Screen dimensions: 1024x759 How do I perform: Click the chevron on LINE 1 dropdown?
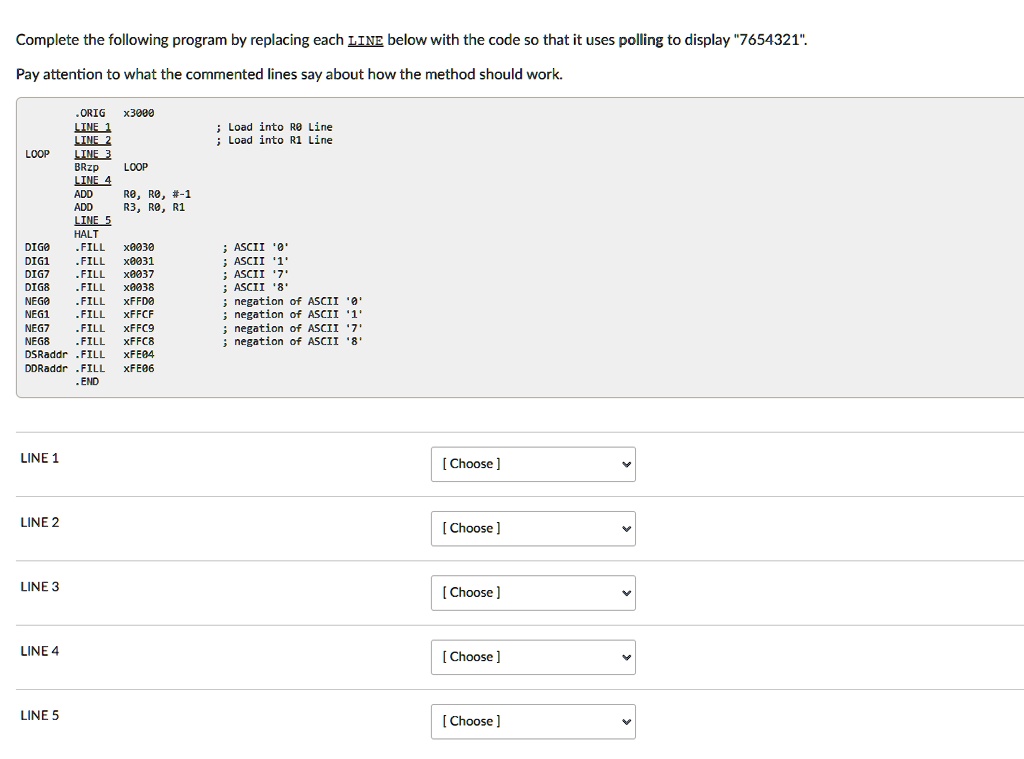[624, 463]
